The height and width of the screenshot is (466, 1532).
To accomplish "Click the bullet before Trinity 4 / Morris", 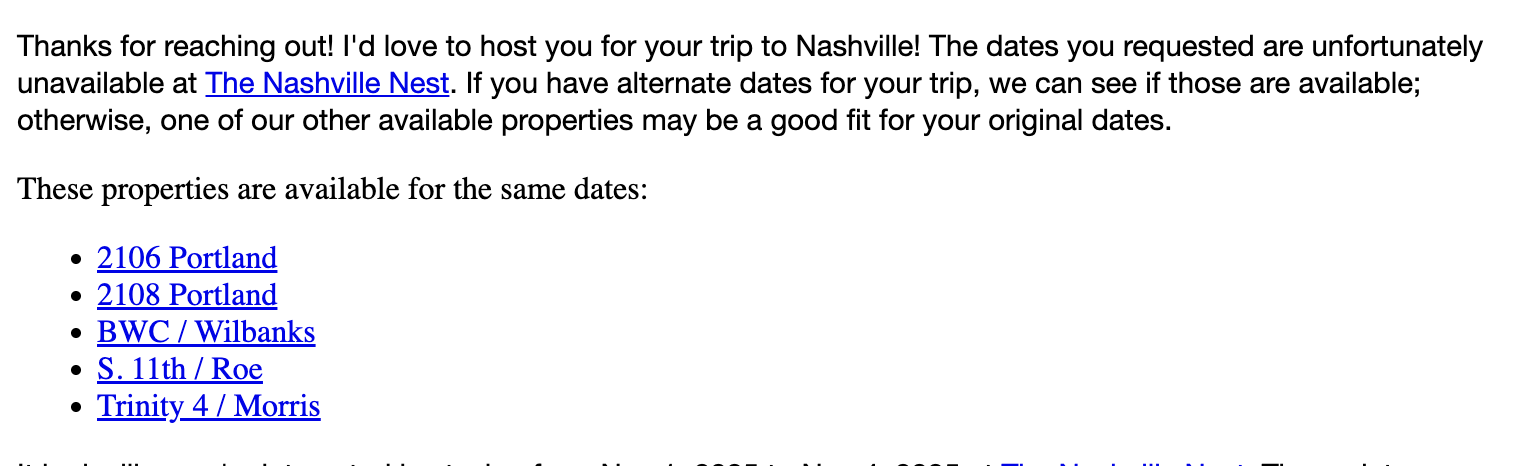I will [x=77, y=407].
